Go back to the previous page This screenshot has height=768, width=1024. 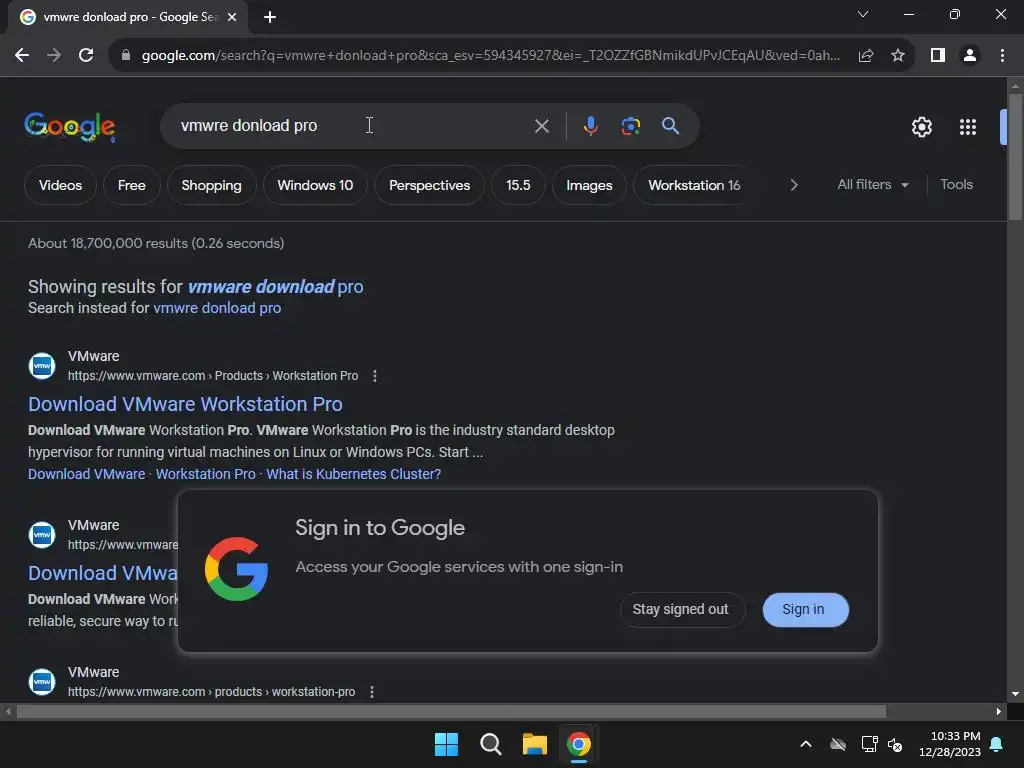[22, 56]
